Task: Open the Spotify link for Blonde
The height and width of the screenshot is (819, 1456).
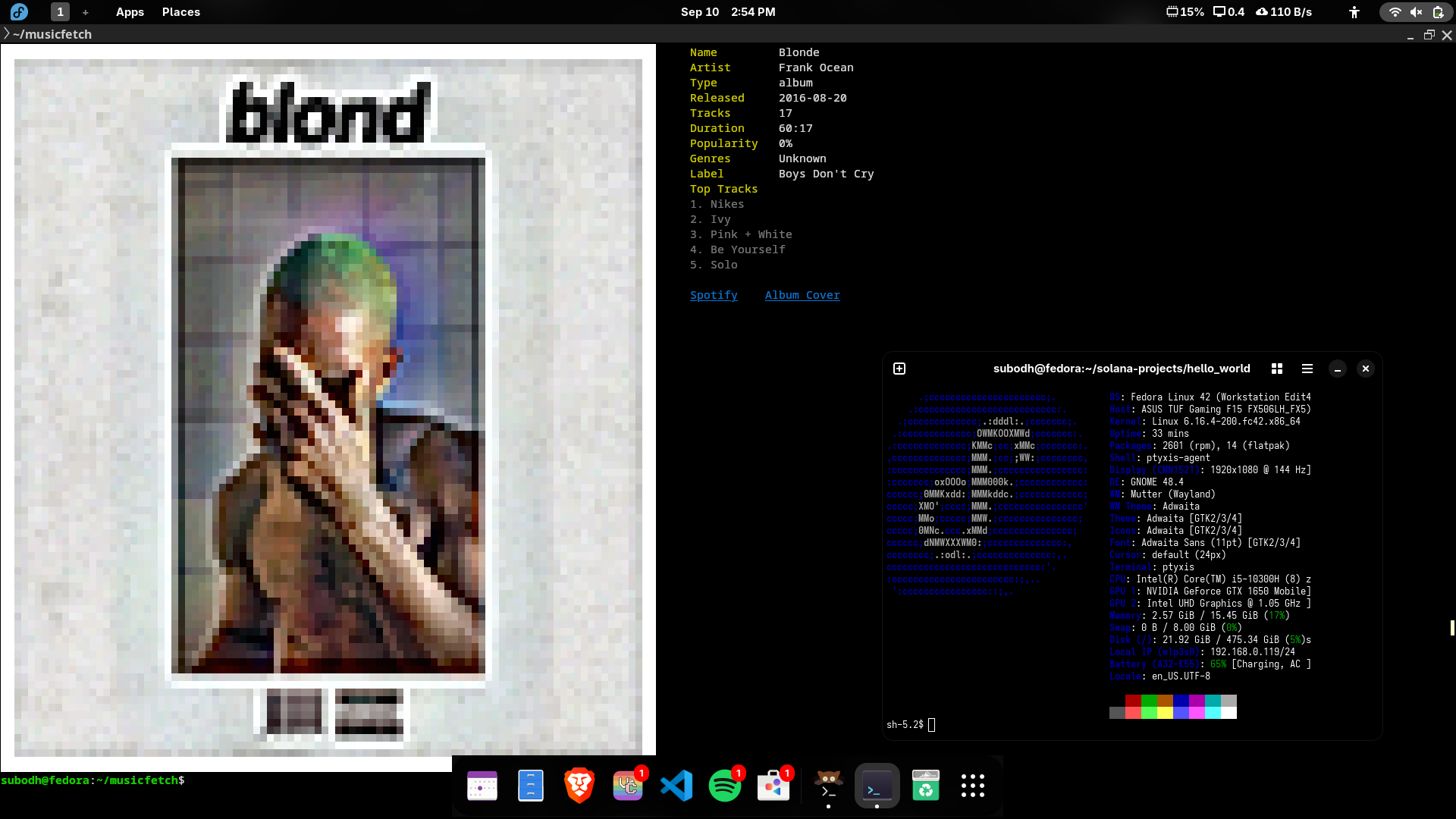Action: [x=714, y=295]
